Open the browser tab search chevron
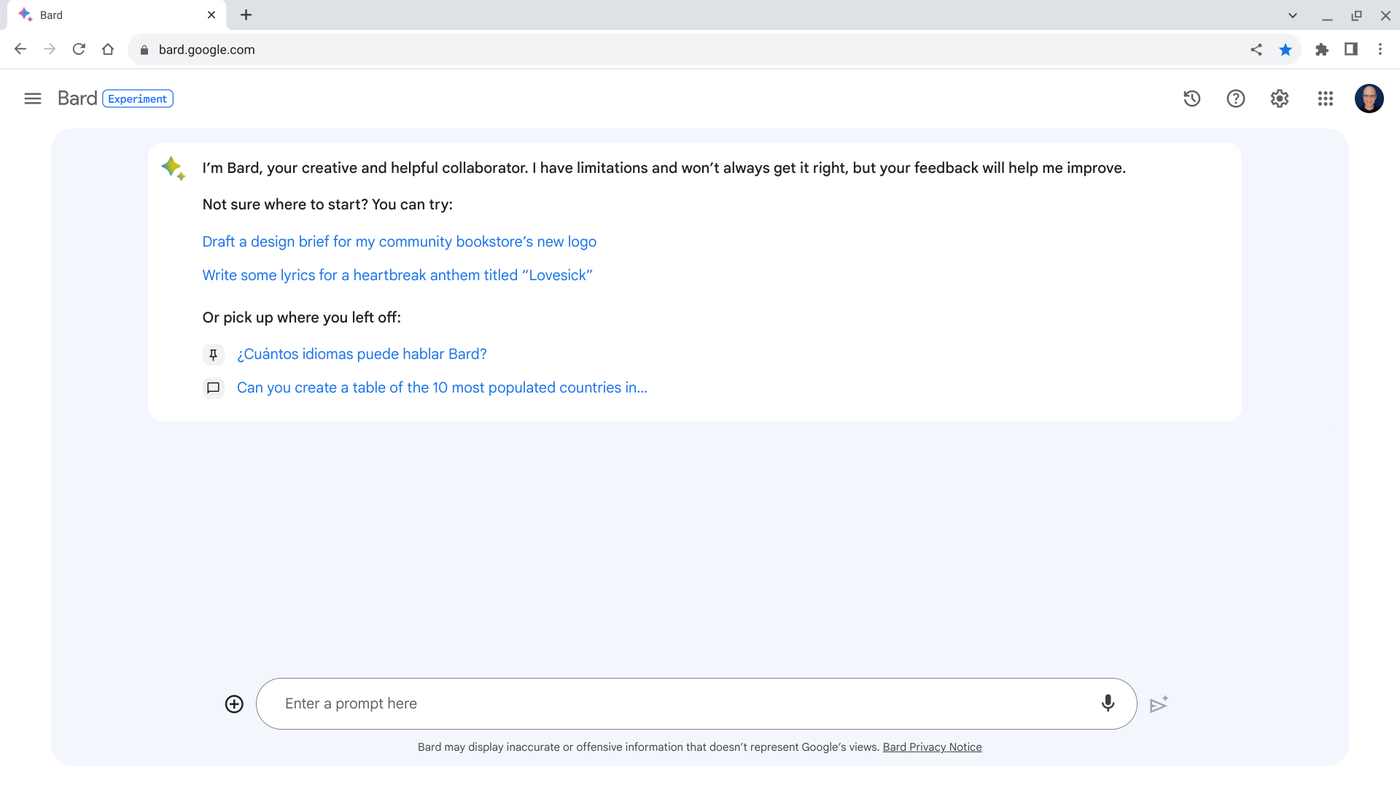The width and height of the screenshot is (1400, 788). click(1292, 15)
